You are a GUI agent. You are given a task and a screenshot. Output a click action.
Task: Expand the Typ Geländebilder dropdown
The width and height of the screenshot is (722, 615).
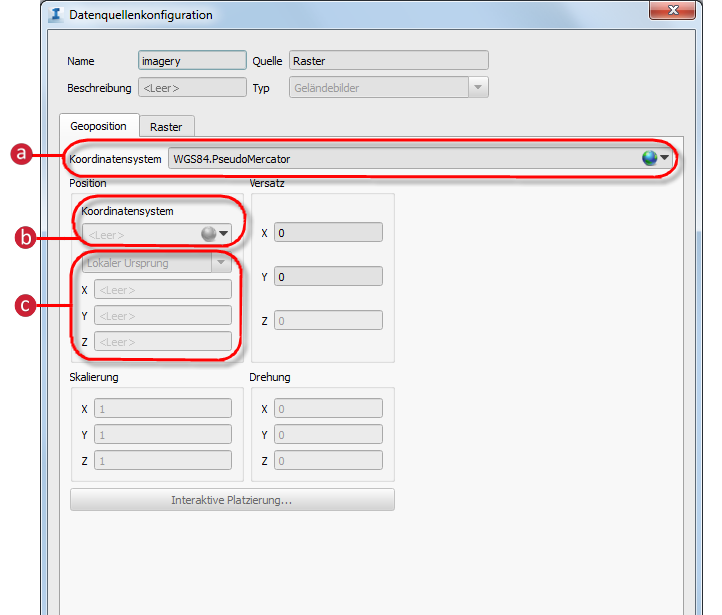(x=478, y=87)
